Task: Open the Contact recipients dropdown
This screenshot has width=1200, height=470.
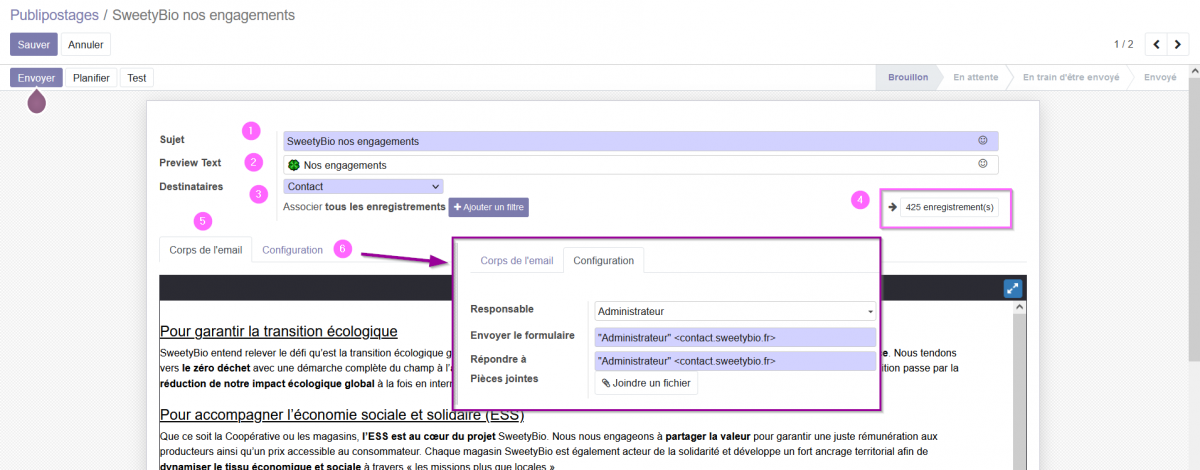Action: click(x=363, y=186)
